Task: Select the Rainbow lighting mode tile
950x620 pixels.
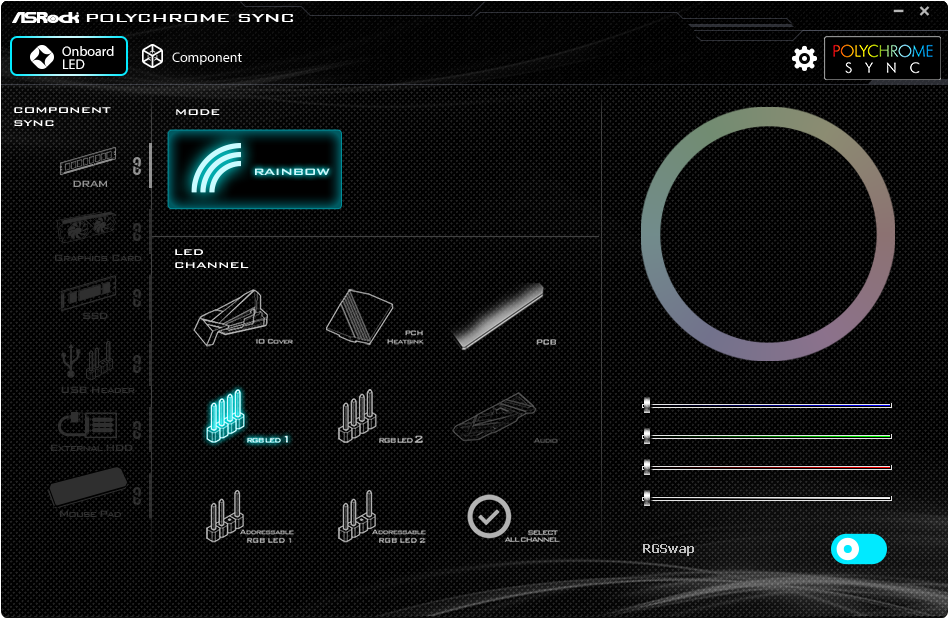Action: [x=254, y=169]
